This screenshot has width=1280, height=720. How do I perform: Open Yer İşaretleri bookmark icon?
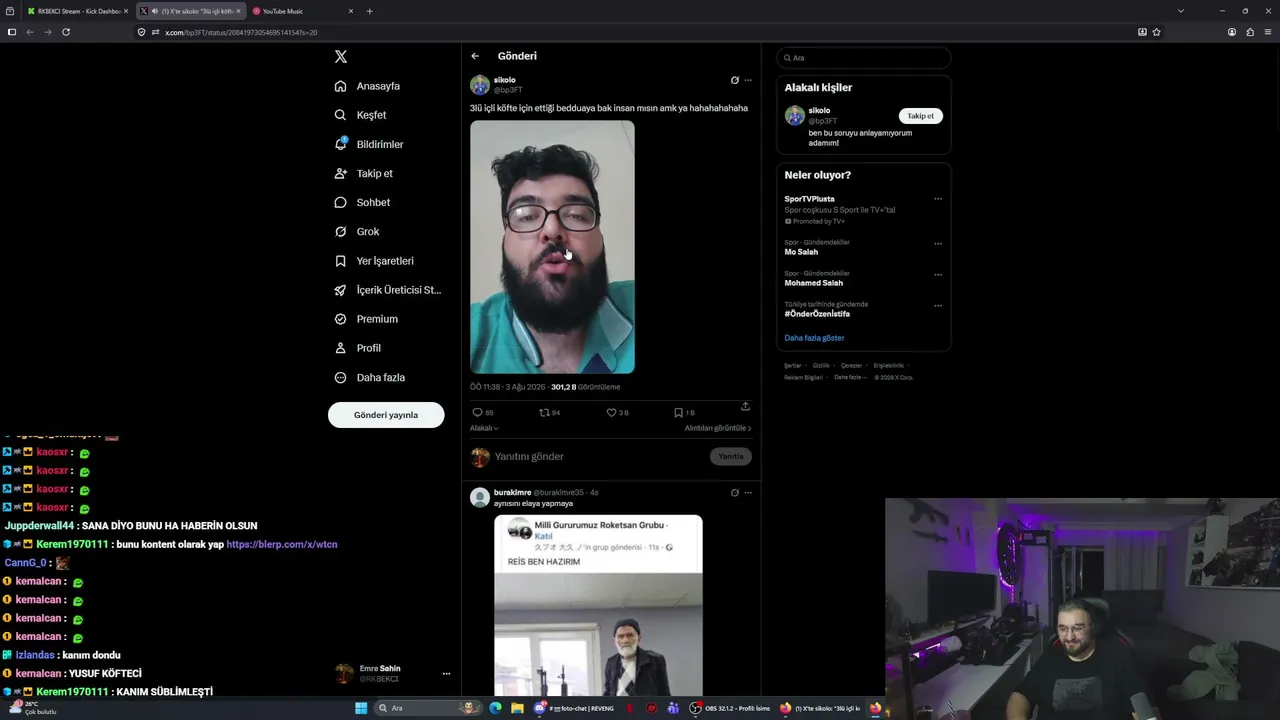tap(340, 261)
